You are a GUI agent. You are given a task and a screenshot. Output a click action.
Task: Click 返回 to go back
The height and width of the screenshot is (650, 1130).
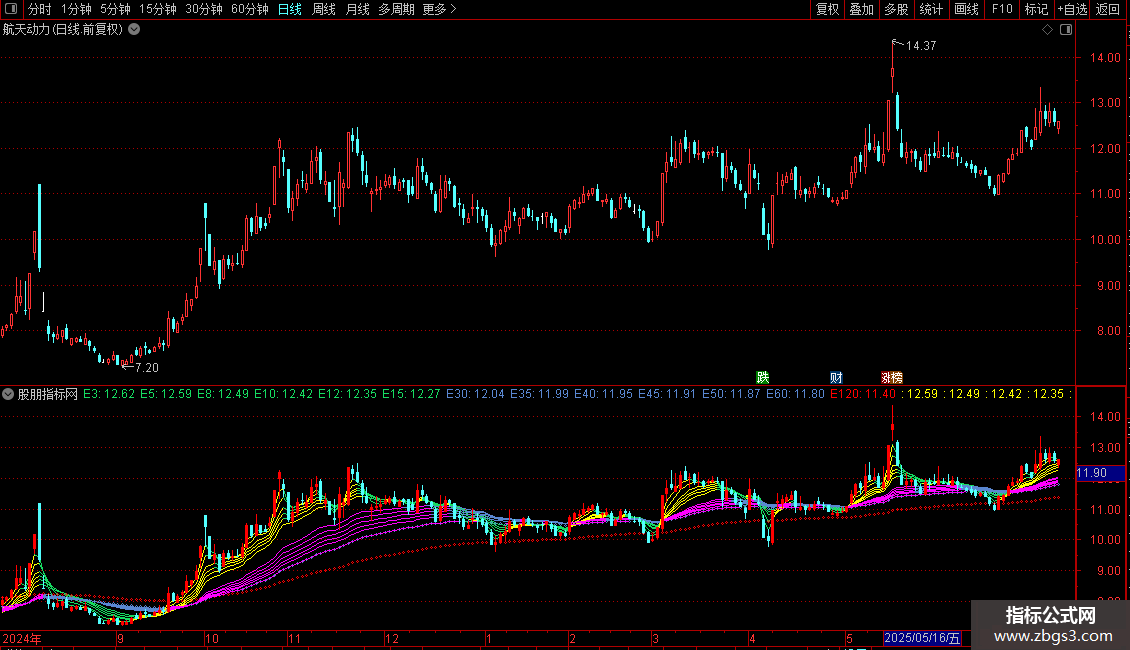point(1108,9)
